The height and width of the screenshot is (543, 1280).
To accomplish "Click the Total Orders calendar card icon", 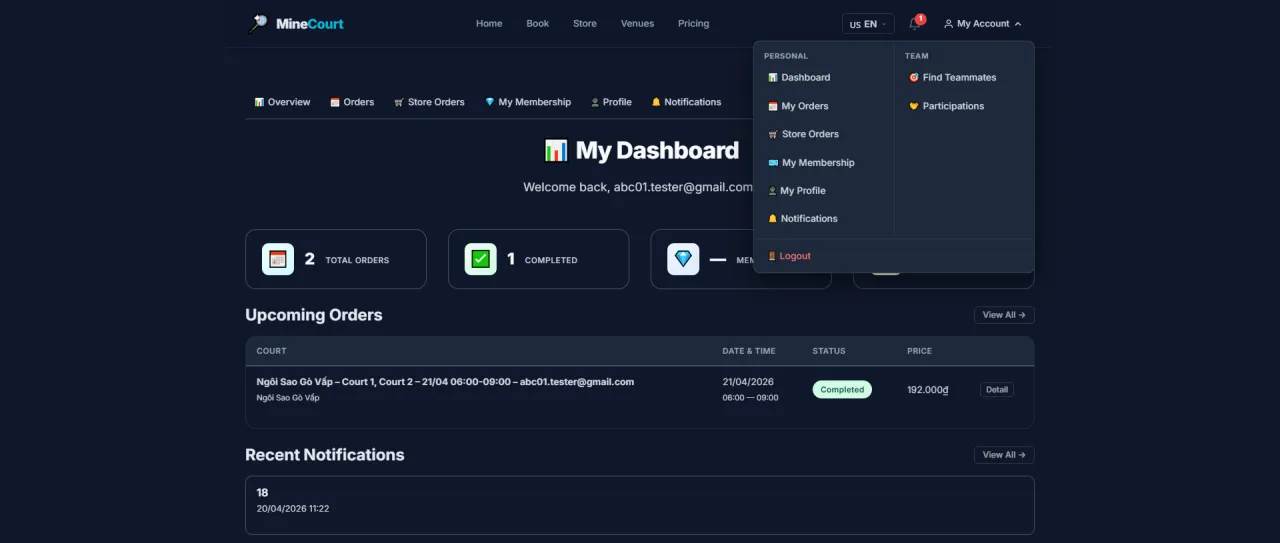I will point(278,259).
